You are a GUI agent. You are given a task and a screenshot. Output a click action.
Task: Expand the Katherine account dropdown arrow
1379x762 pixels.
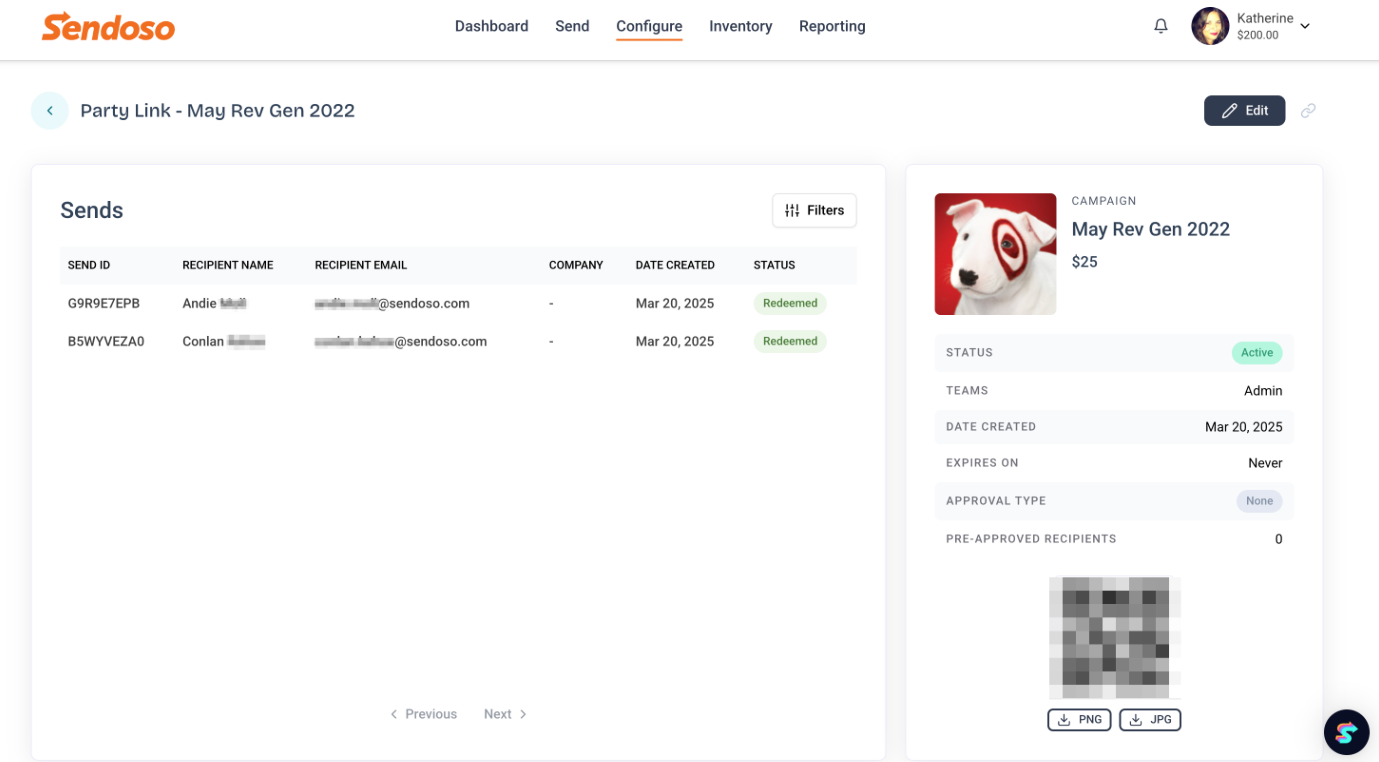[1305, 27]
